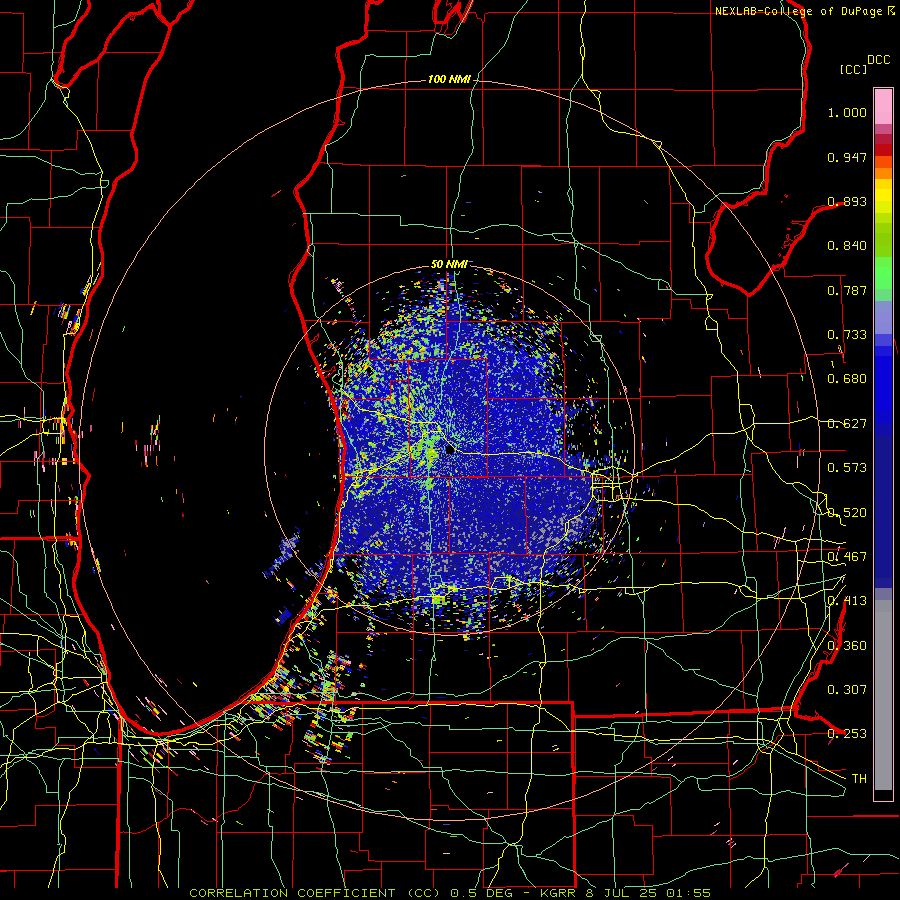Click the DCC label above color bar
This screenshot has width=900, height=900.
click(879, 60)
